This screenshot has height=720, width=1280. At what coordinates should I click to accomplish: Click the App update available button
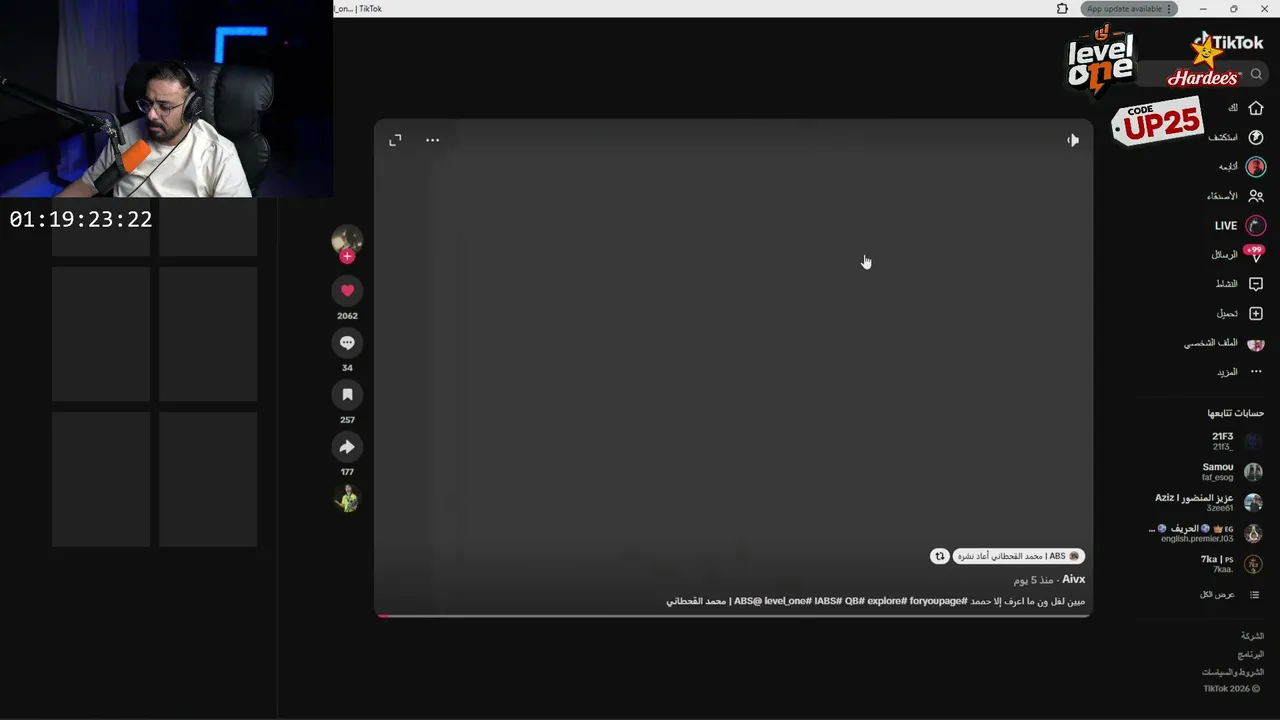(x=1129, y=9)
